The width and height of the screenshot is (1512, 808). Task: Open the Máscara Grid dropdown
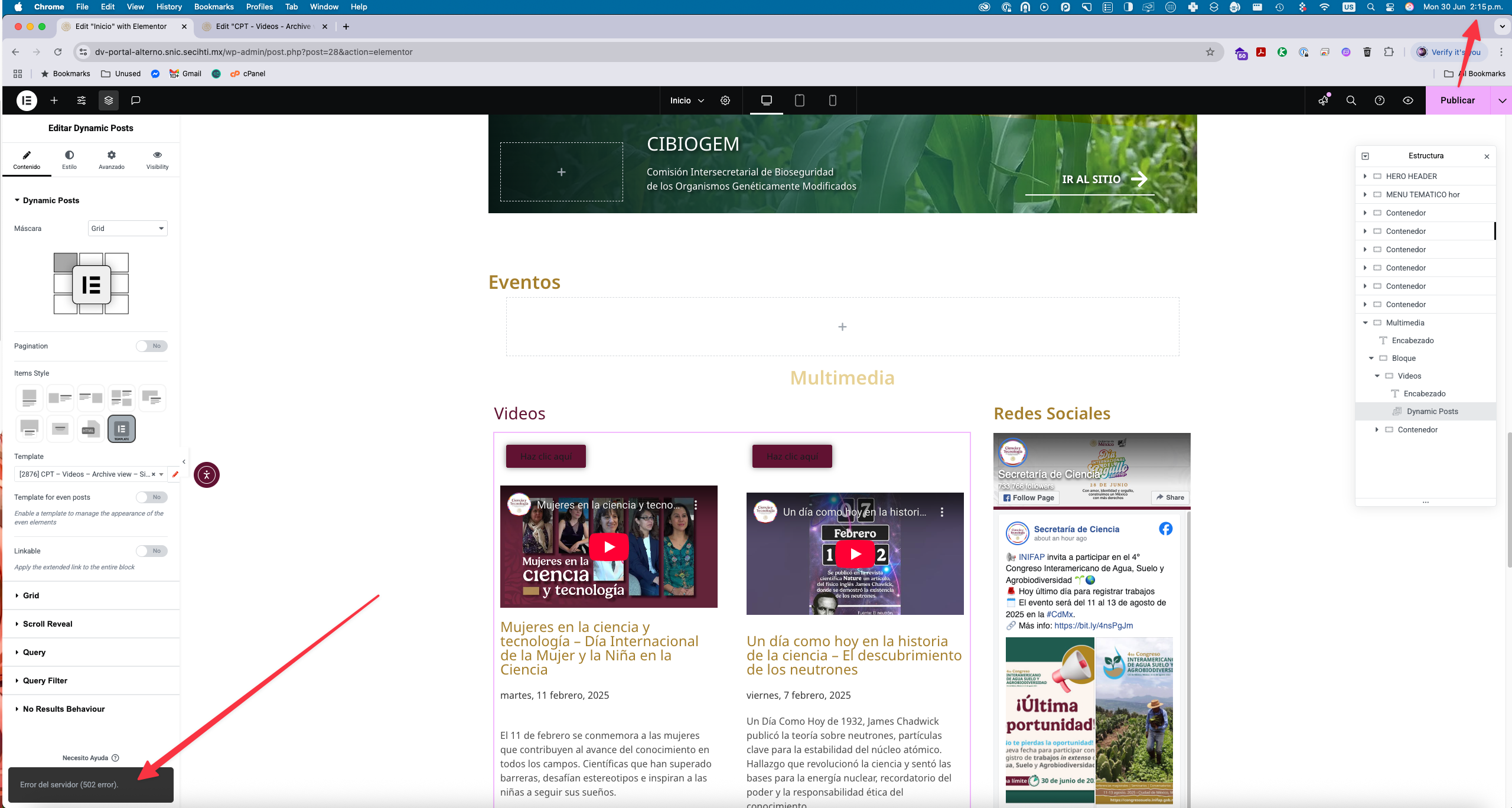tap(128, 229)
